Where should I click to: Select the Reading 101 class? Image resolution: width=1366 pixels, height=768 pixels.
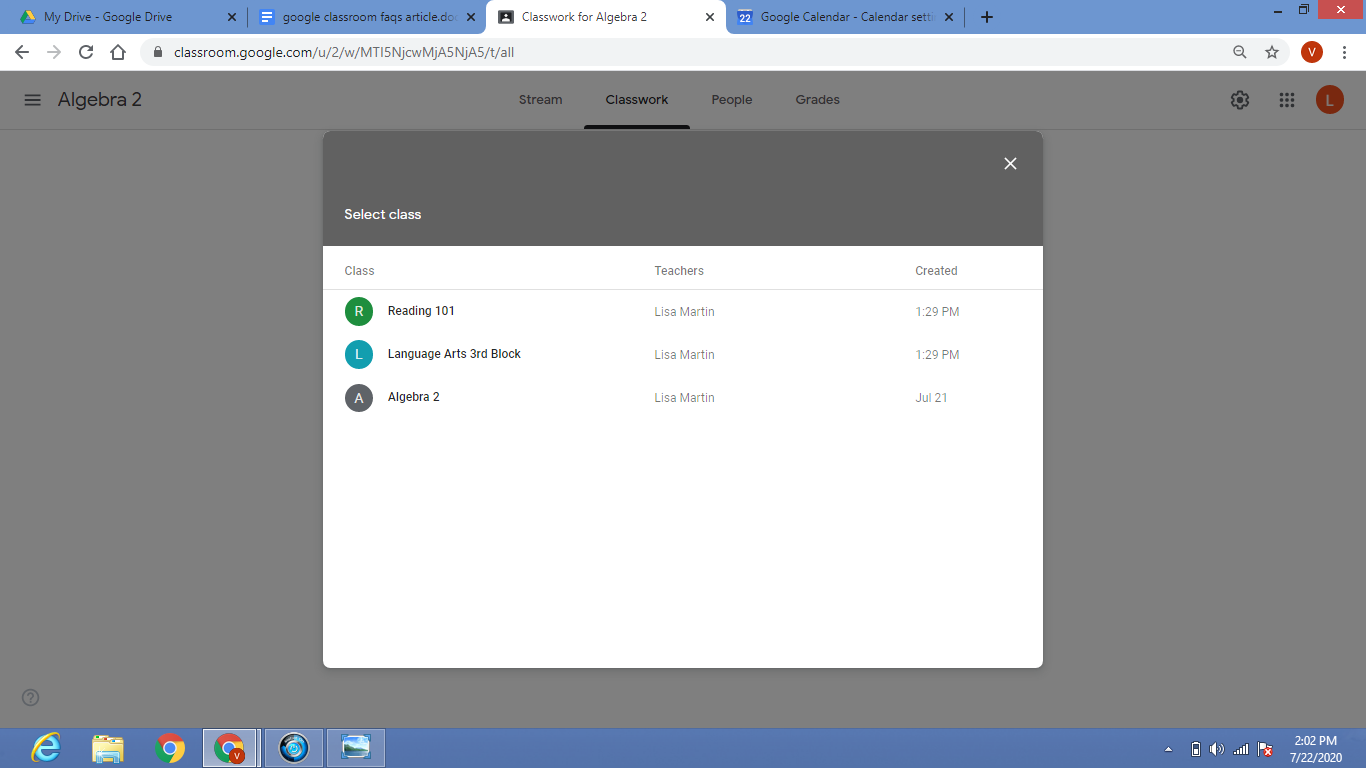[x=683, y=311]
